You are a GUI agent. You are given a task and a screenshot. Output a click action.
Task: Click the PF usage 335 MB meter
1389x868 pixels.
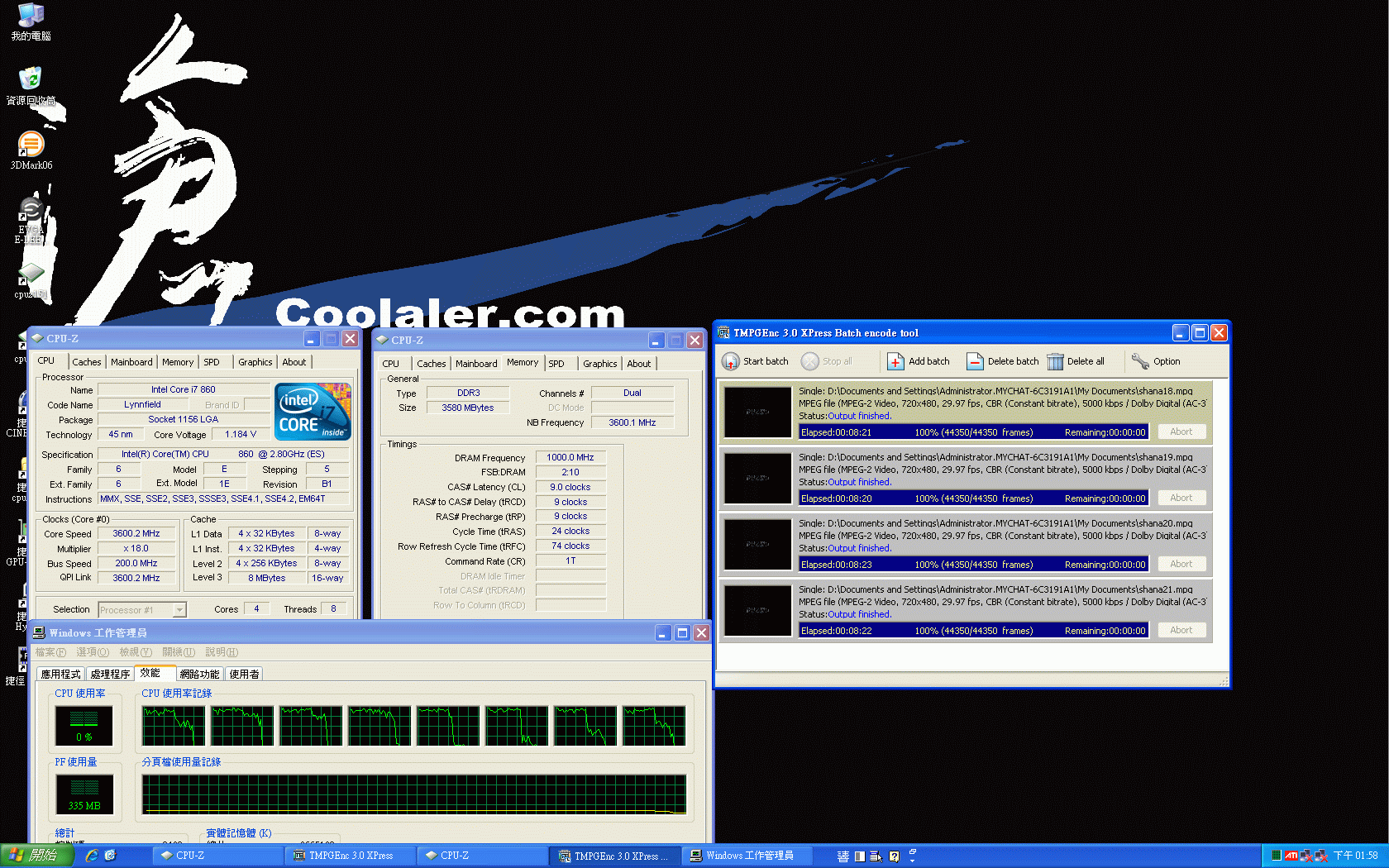coord(84,794)
